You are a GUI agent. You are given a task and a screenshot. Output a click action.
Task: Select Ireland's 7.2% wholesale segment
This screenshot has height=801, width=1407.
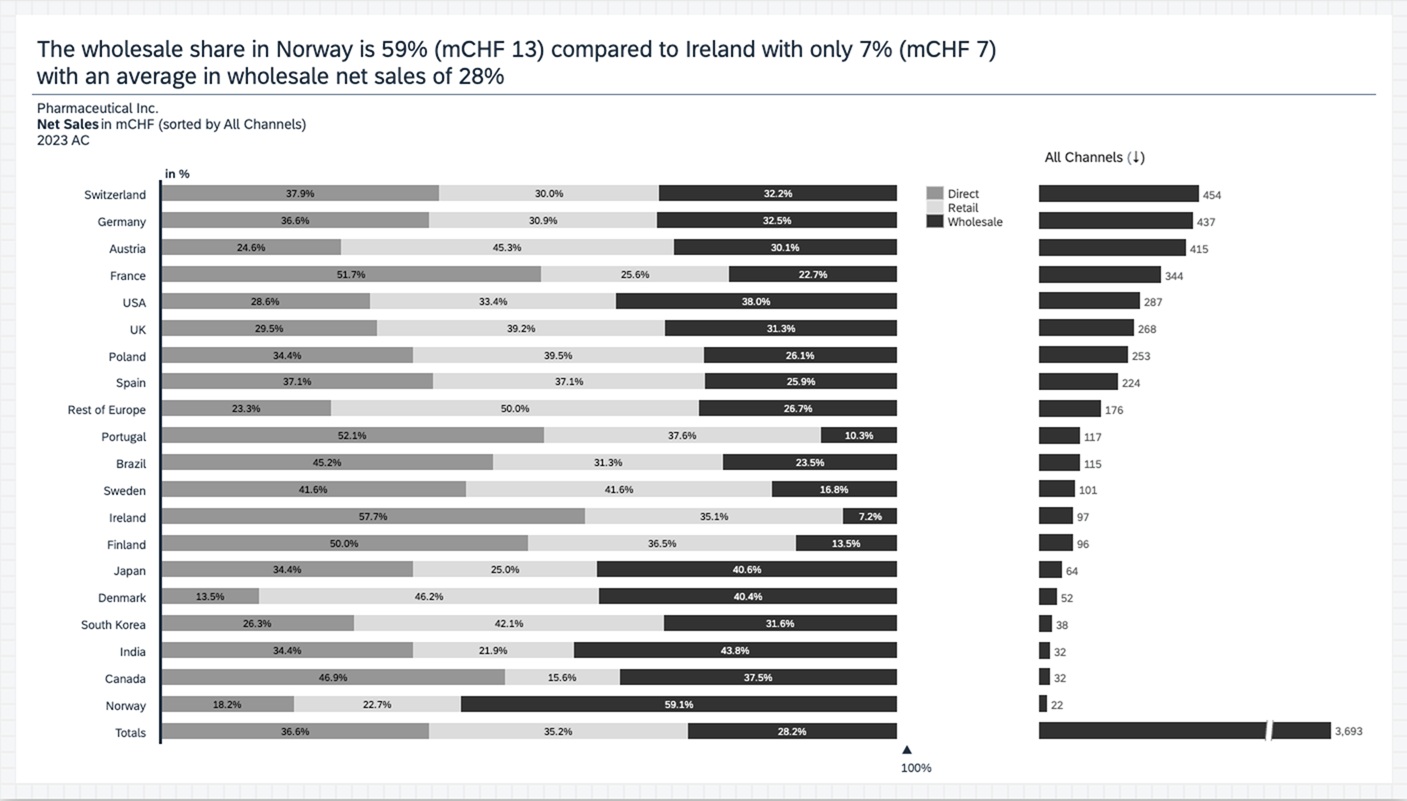pos(869,517)
